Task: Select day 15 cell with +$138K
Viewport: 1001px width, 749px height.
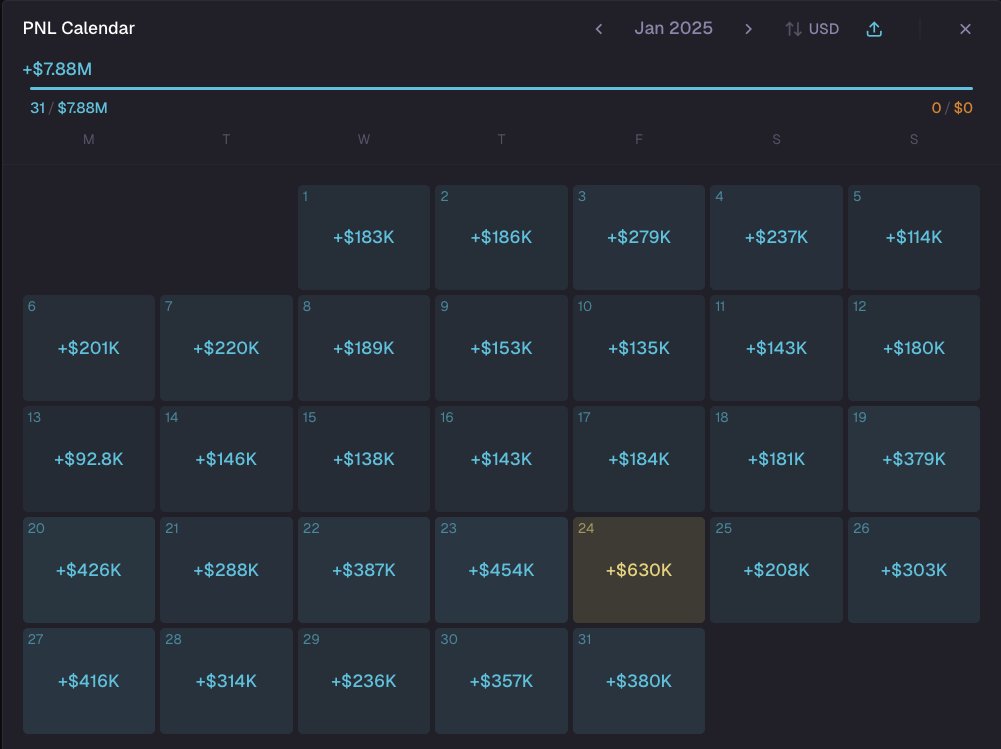Action: pyautogui.click(x=364, y=459)
